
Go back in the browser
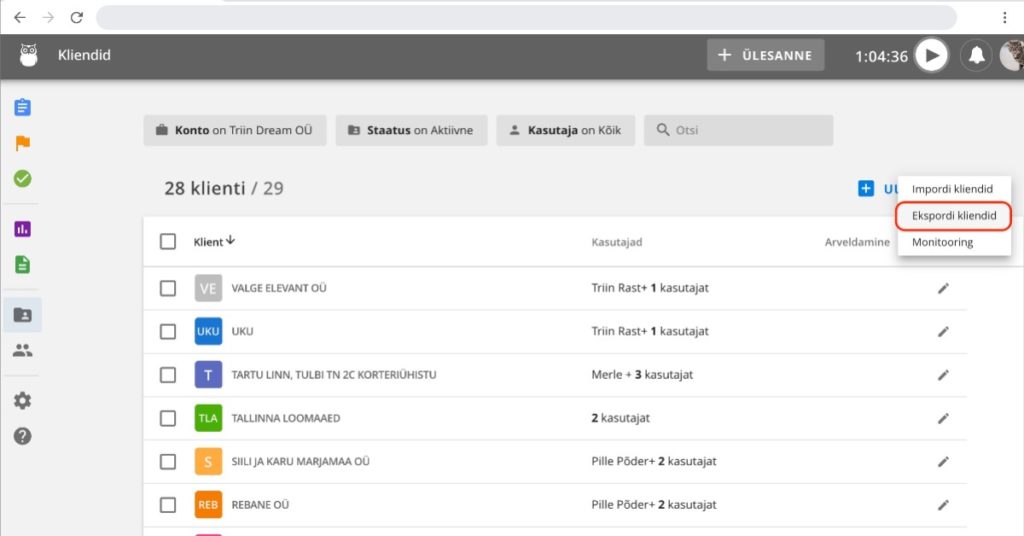pyautogui.click(x=20, y=18)
